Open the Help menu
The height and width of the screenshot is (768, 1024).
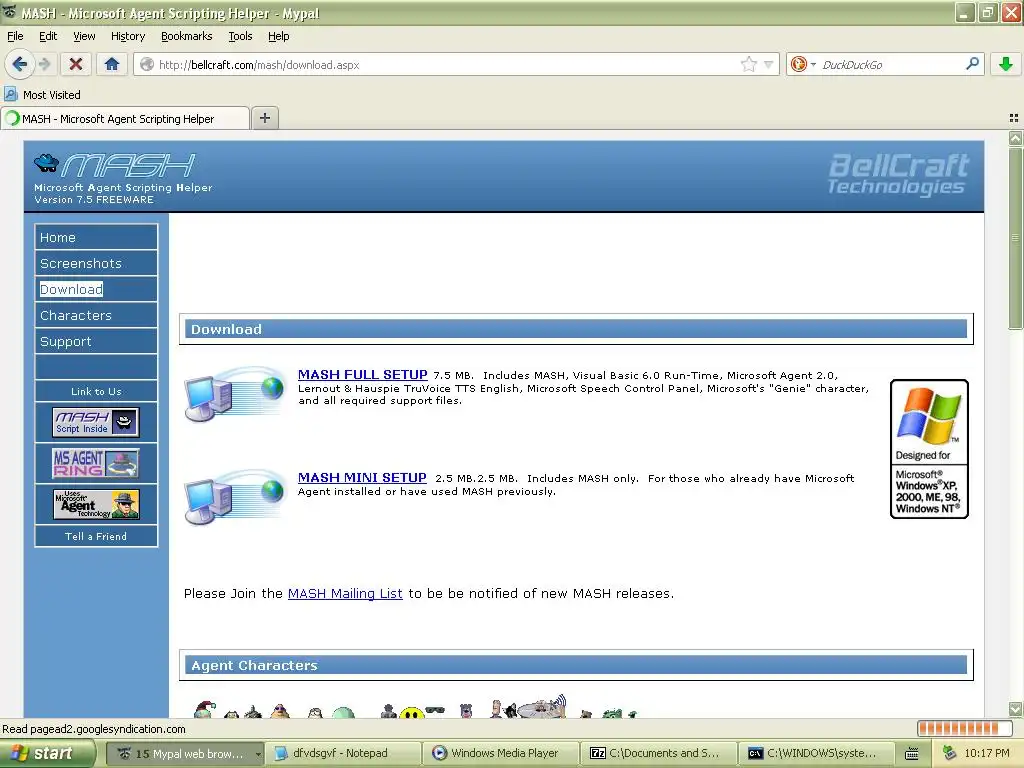tap(279, 36)
